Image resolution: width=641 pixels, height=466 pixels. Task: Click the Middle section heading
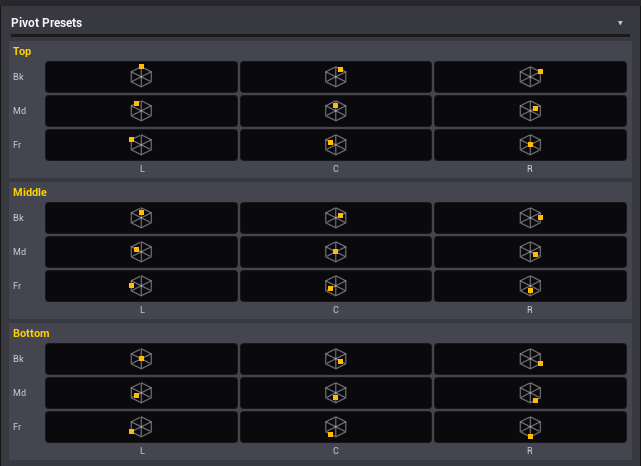click(x=30, y=192)
